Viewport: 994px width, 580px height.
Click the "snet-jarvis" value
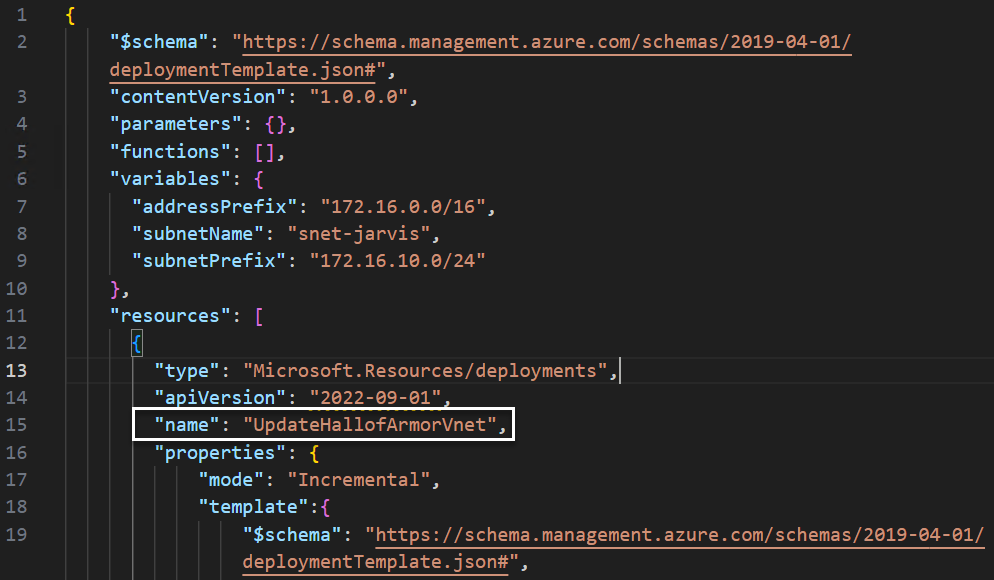click(x=359, y=234)
